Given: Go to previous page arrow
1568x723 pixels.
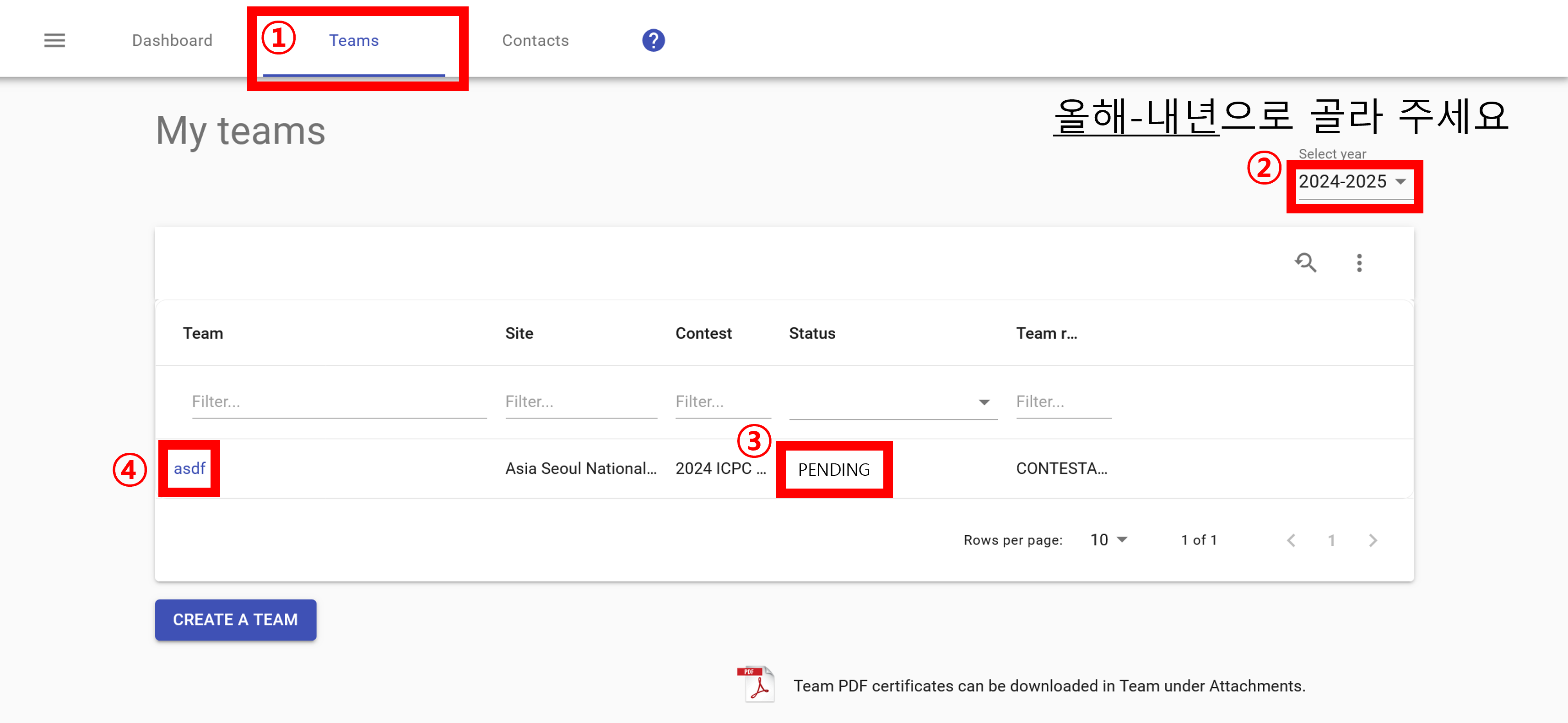Looking at the screenshot, I should tap(1291, 540).
